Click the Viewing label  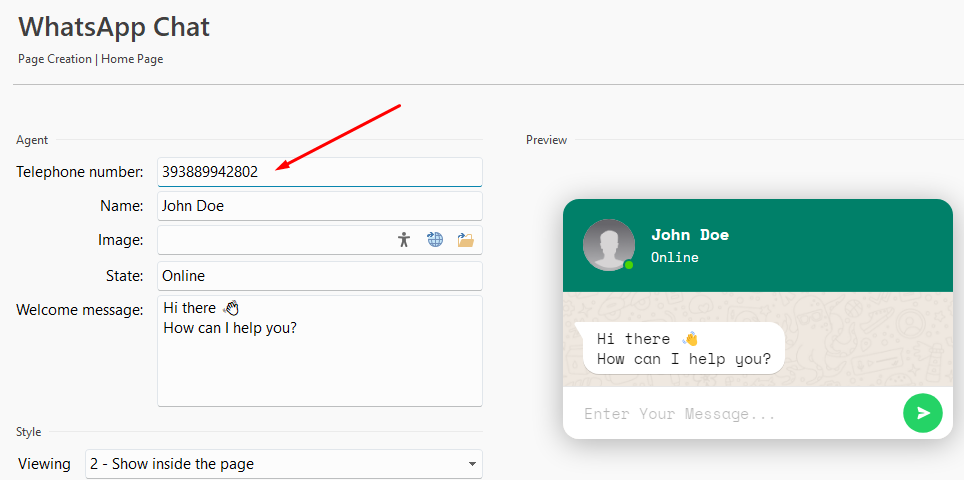(x=44, y=463)
